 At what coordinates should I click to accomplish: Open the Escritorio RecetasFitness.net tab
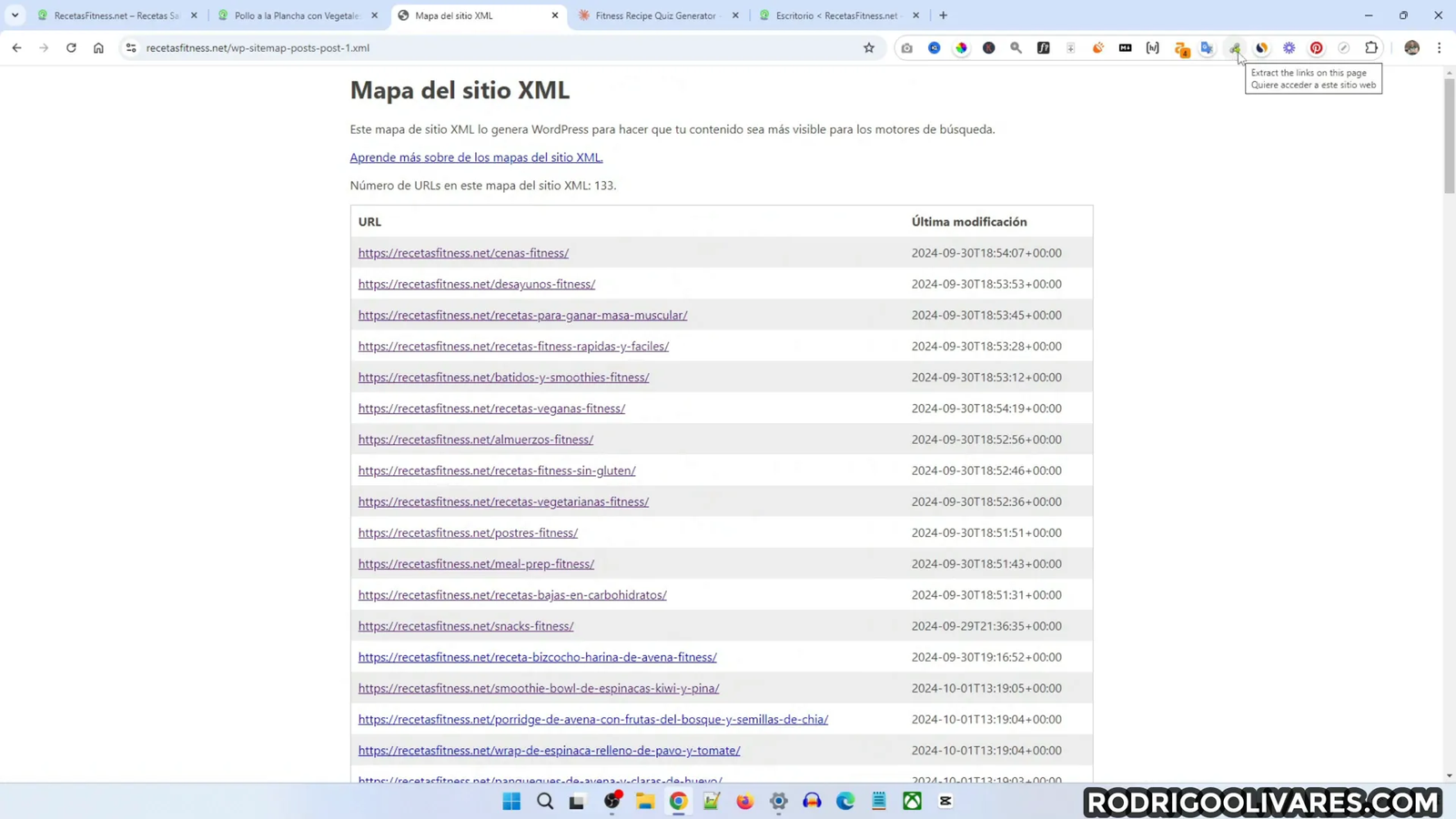[833, 15]
